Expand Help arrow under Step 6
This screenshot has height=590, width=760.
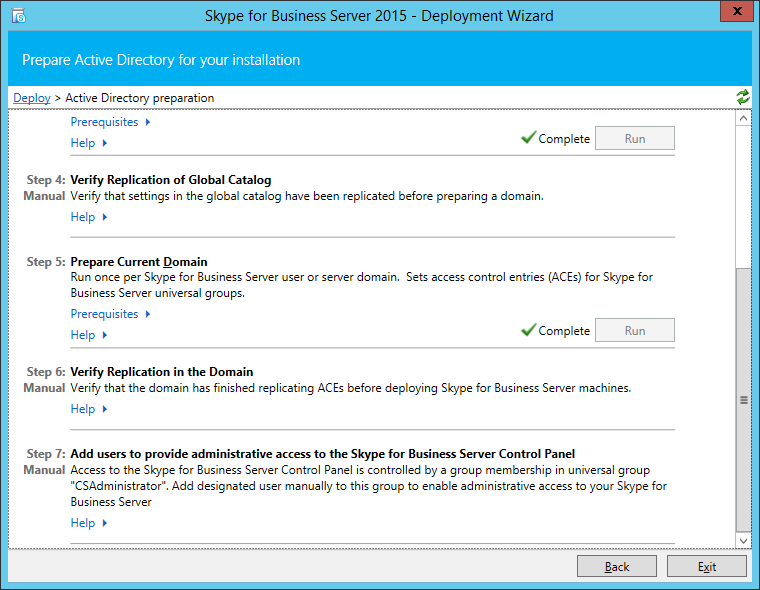tap(105, 409)
